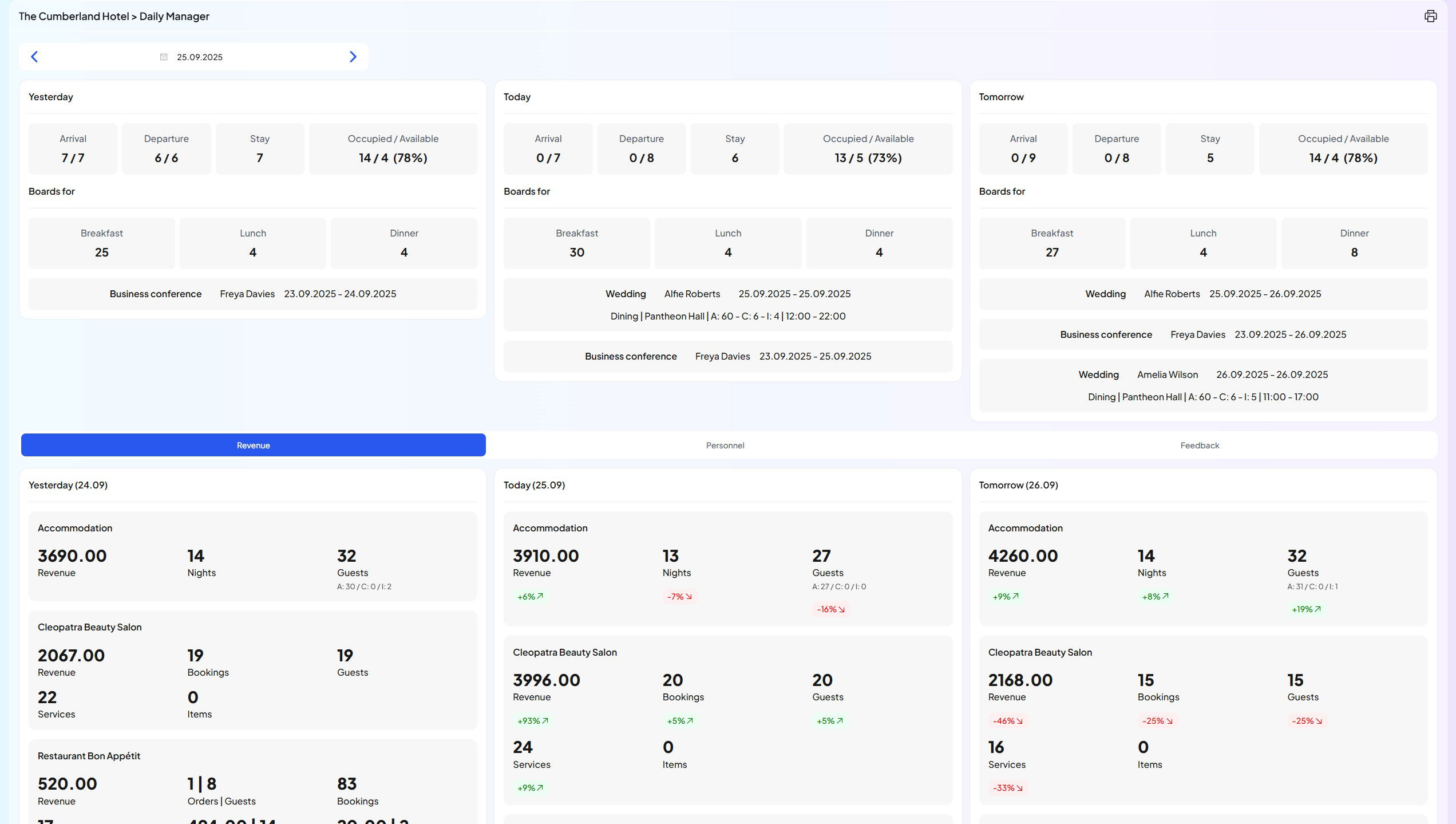The height and width of the screenshot is (824, 1456).
Task: Open the date field showing 25.09.2025
Action: (x=200, y=57)
